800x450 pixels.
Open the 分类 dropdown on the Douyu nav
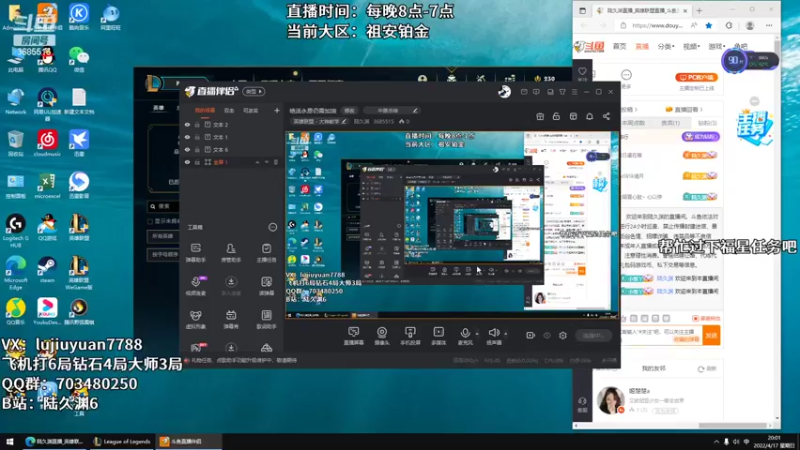tap(666, 46)
